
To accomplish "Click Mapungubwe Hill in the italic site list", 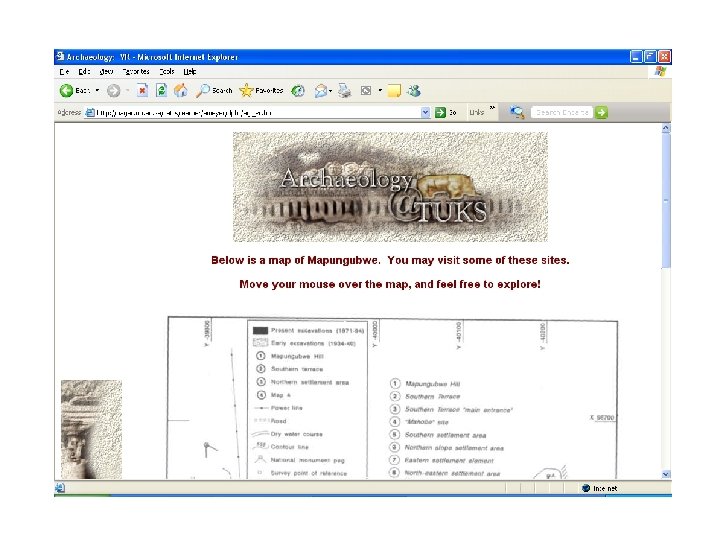I will (433, 384).
